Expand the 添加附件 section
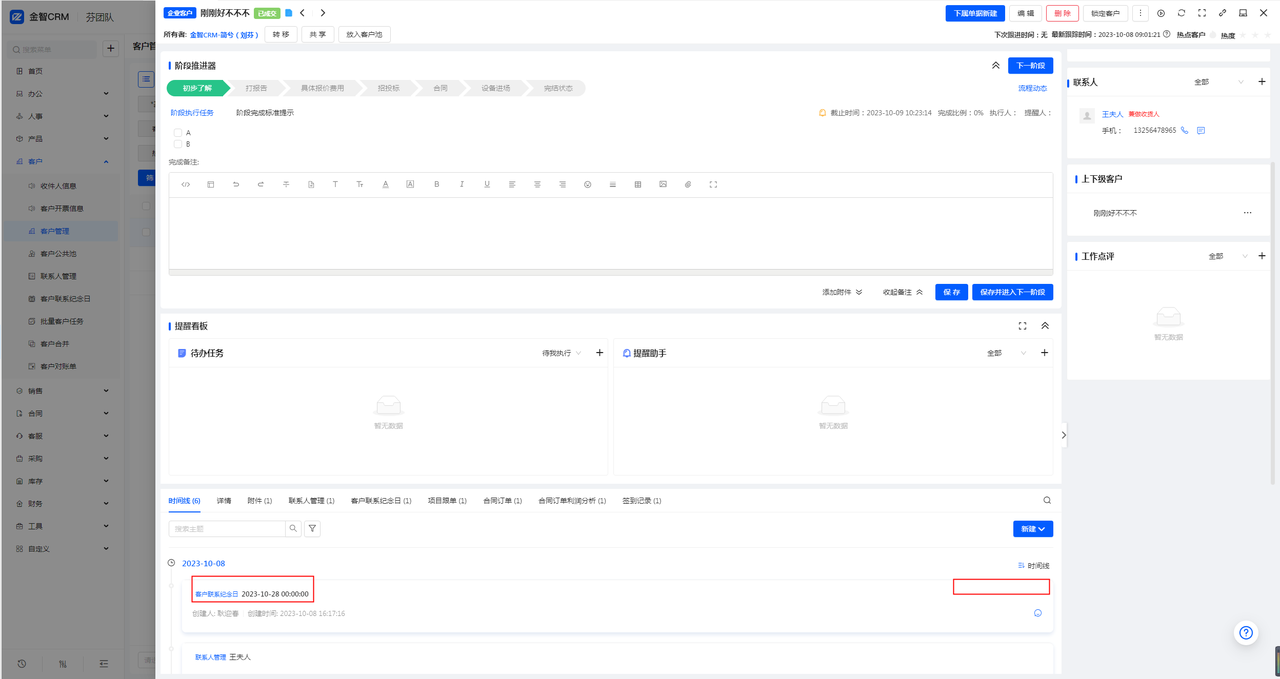1280x679 pixels. pos(842,292)
